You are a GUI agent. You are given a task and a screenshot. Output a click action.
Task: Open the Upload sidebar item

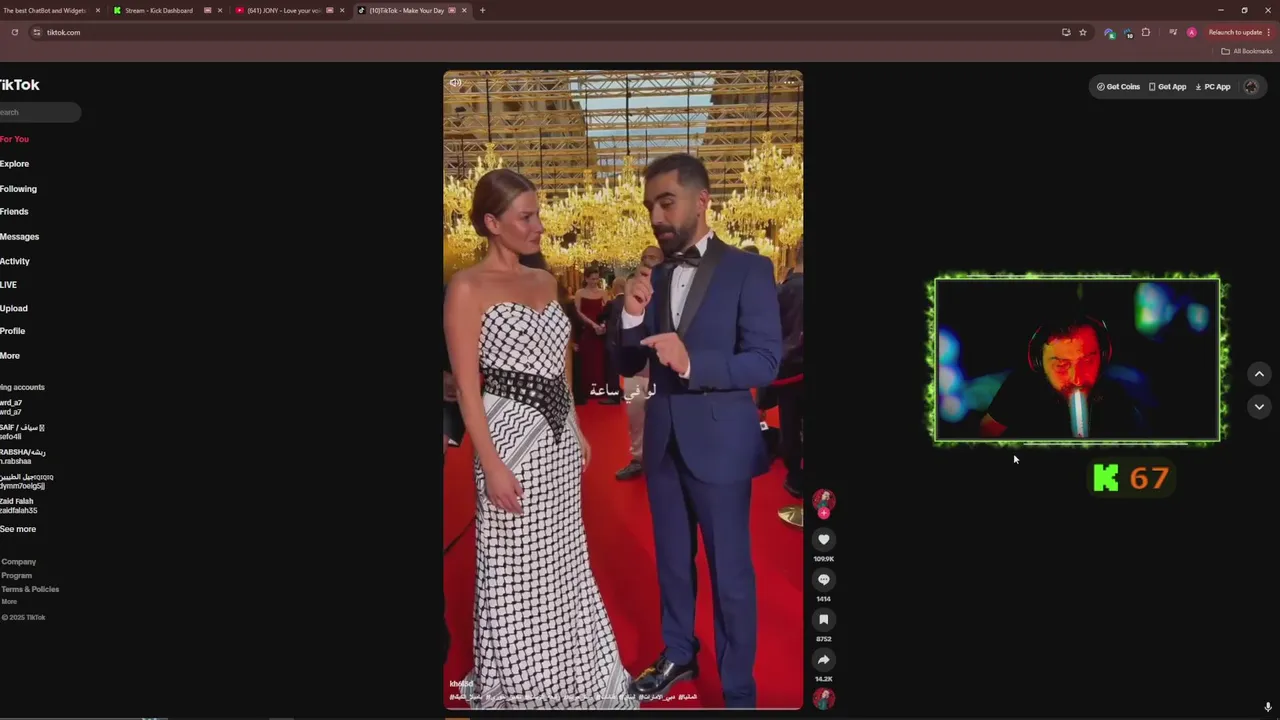14,309
